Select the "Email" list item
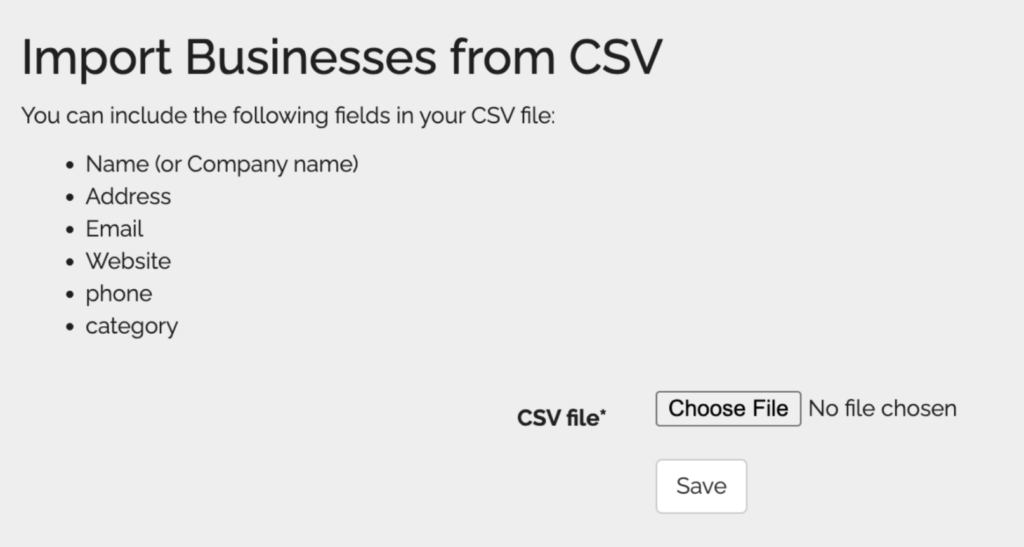The width and height of the screenshot is (1024, 547). pos(114,229)
